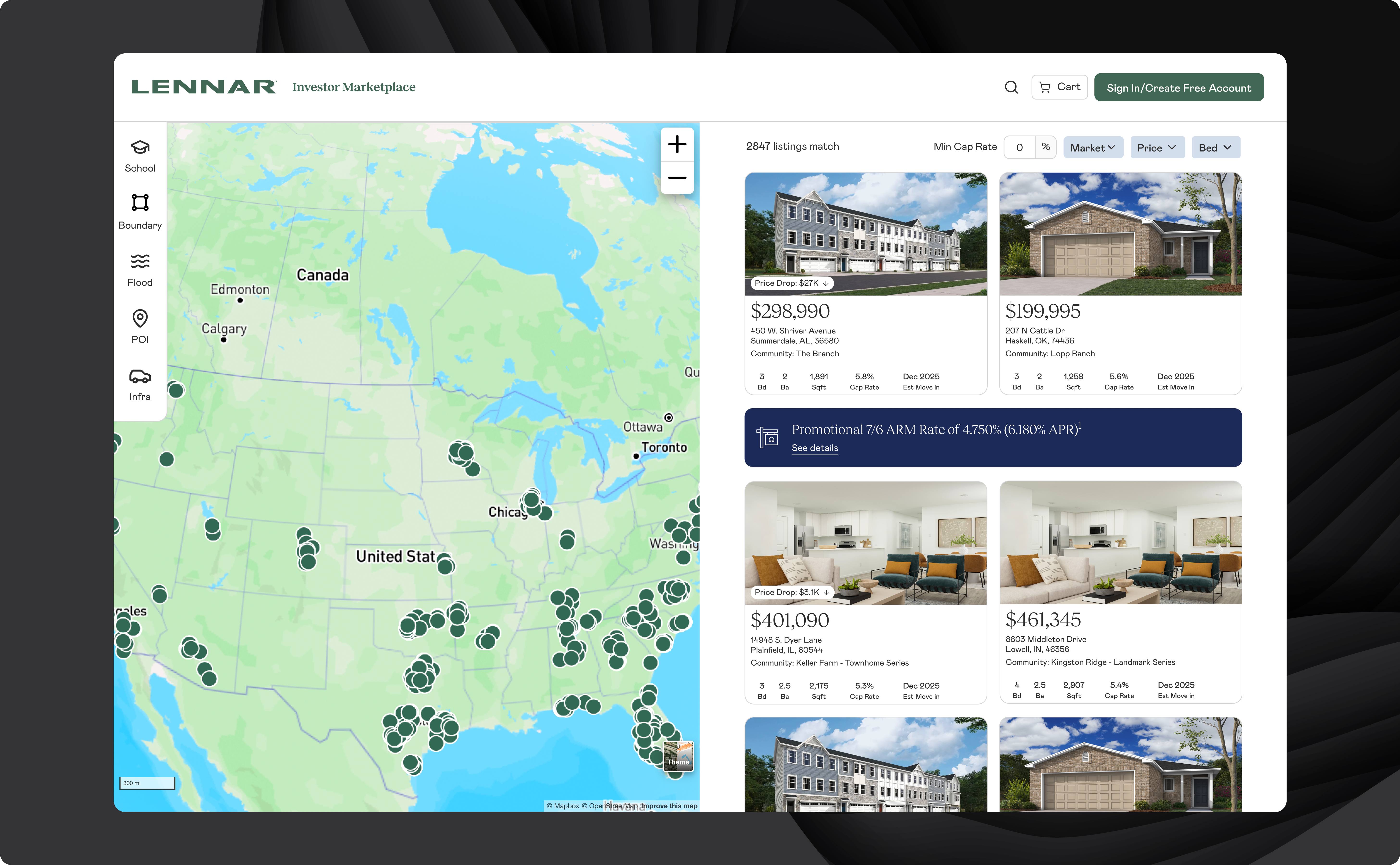Screen dimensions: 1400x865
Task: Click 2847 listings match text
Action: click(793, 147)
